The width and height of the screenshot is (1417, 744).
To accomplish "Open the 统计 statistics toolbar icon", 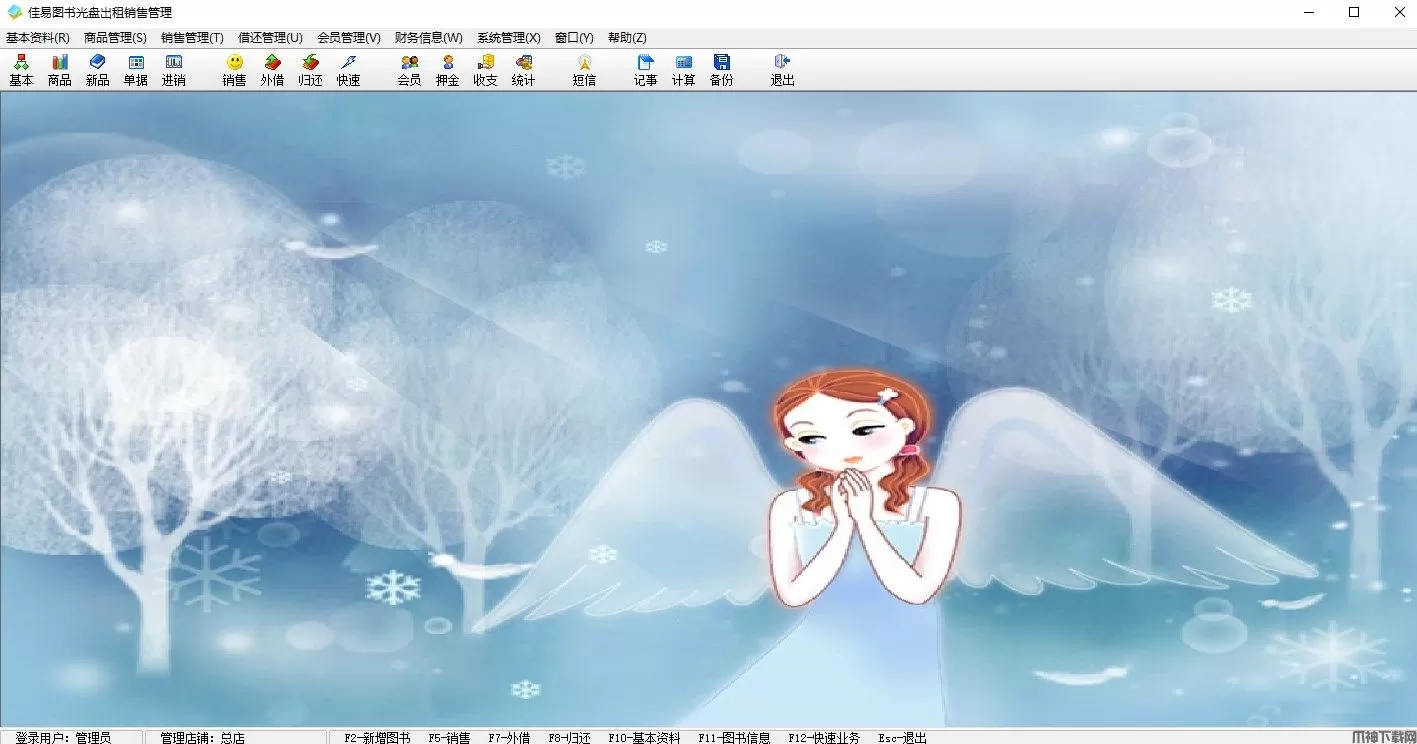I will pos(523,70).
